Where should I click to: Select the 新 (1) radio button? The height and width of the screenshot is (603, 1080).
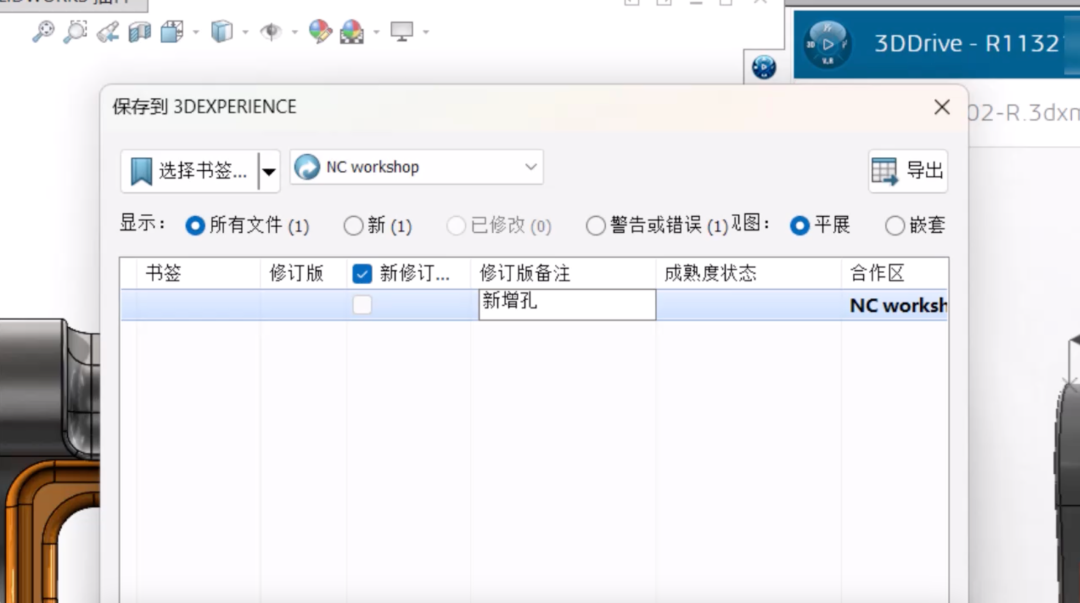[353, 225]
